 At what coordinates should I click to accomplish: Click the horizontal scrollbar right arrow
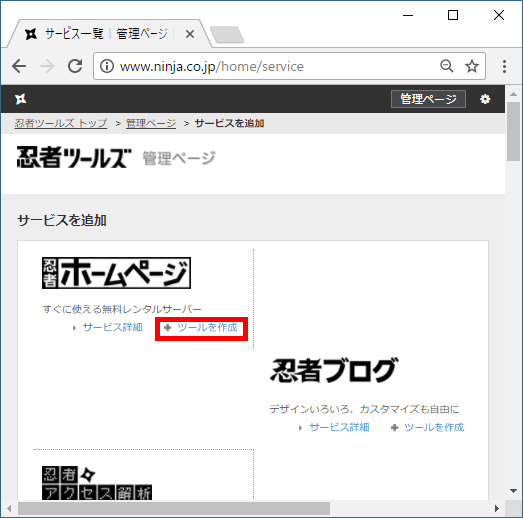click(497, 509)
